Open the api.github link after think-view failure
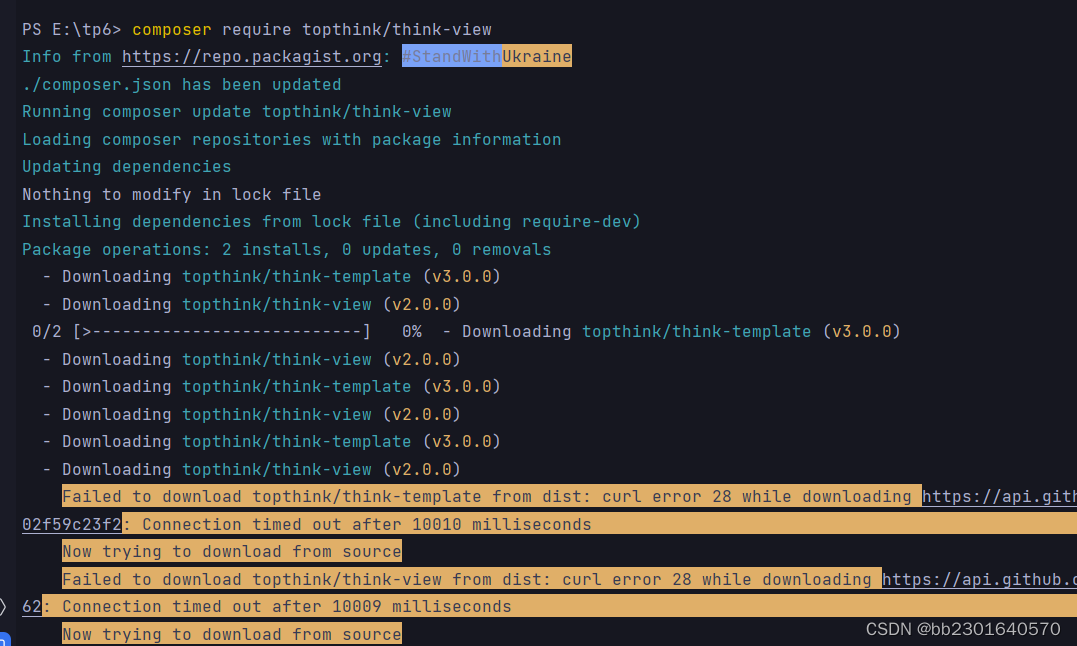This screenshot has height=646, width=1077. (x=979, y=579)
